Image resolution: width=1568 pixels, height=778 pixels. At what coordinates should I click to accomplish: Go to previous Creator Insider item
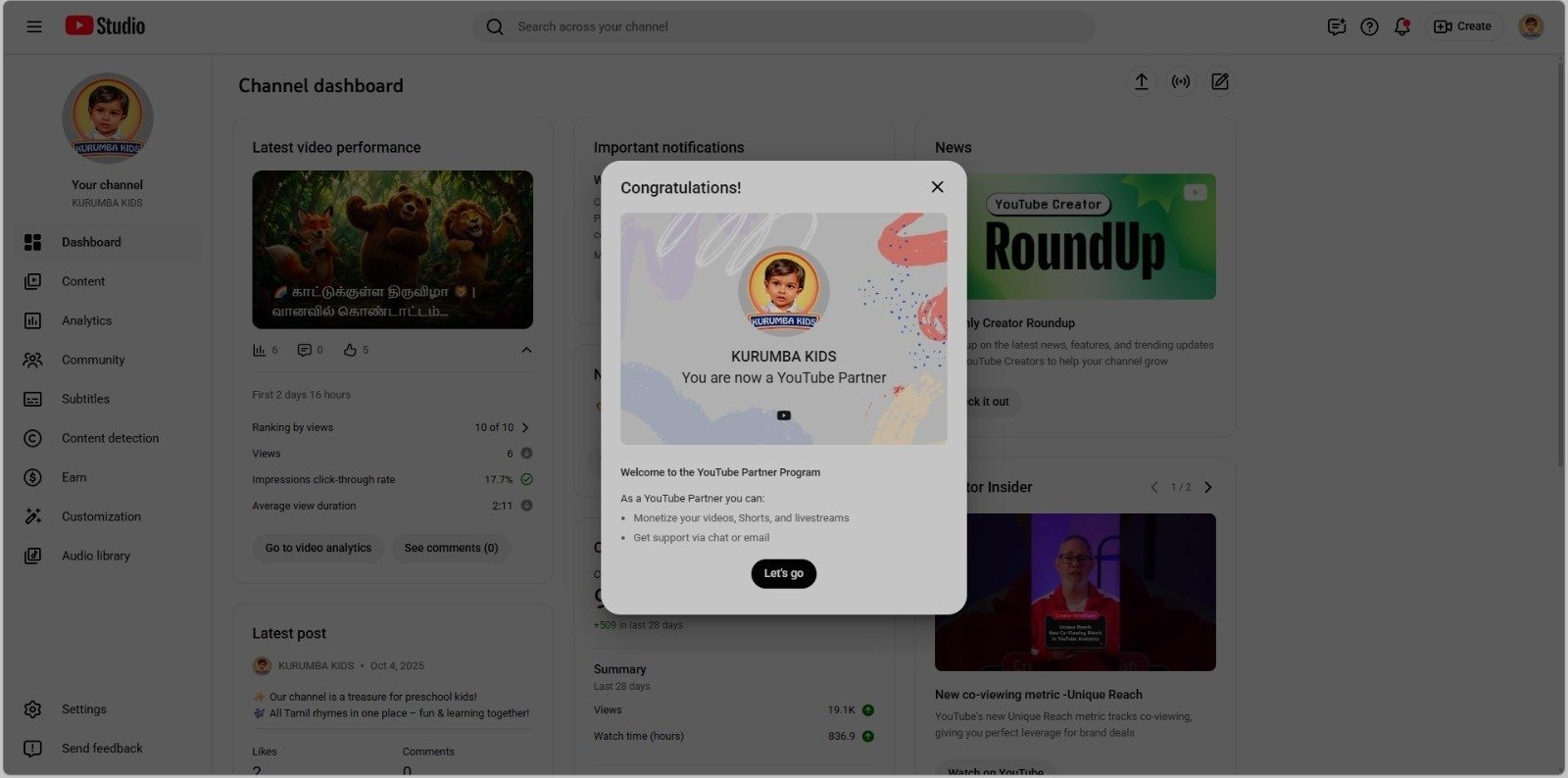click(x=1154, y=487)
